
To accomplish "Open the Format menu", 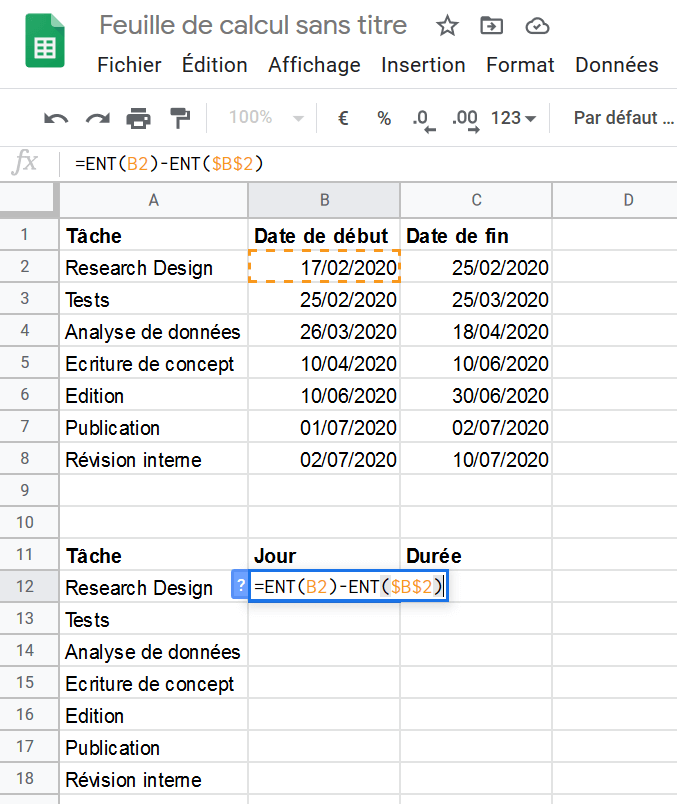I will (520, 65).
